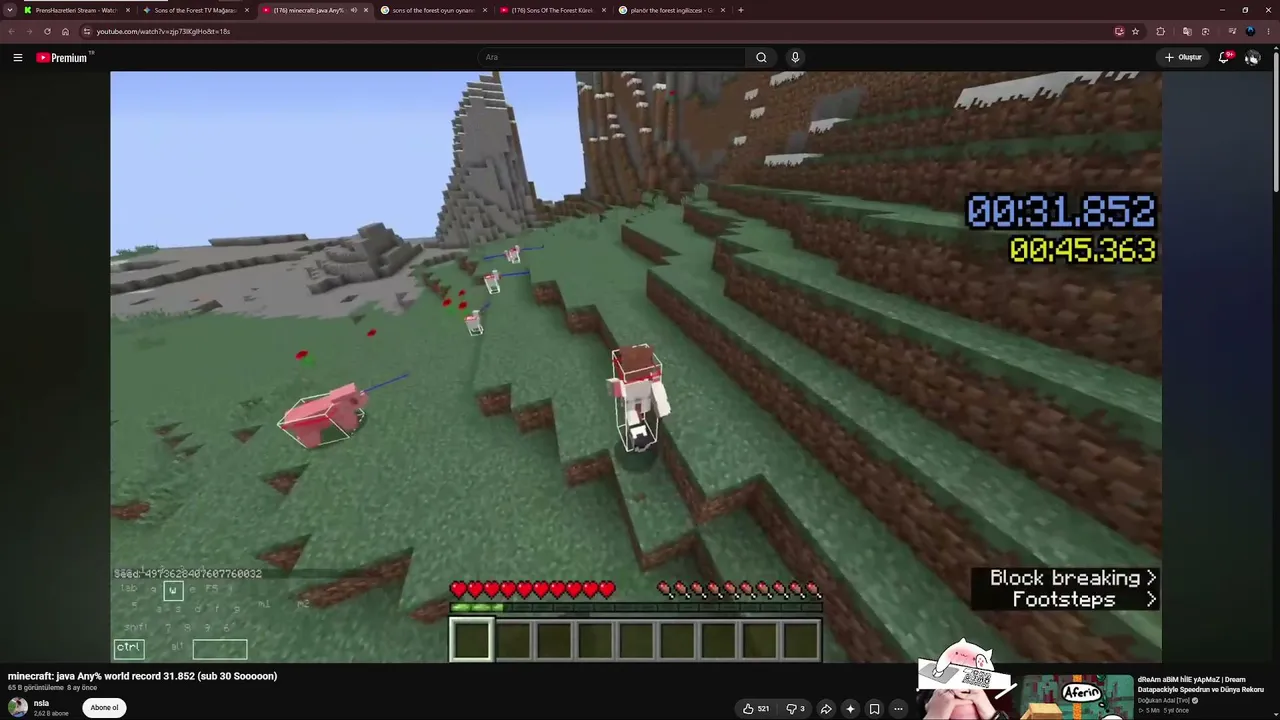
Task: Open the browser three-dot menu
Action: pyautogui.click(x=1269, y=31)
